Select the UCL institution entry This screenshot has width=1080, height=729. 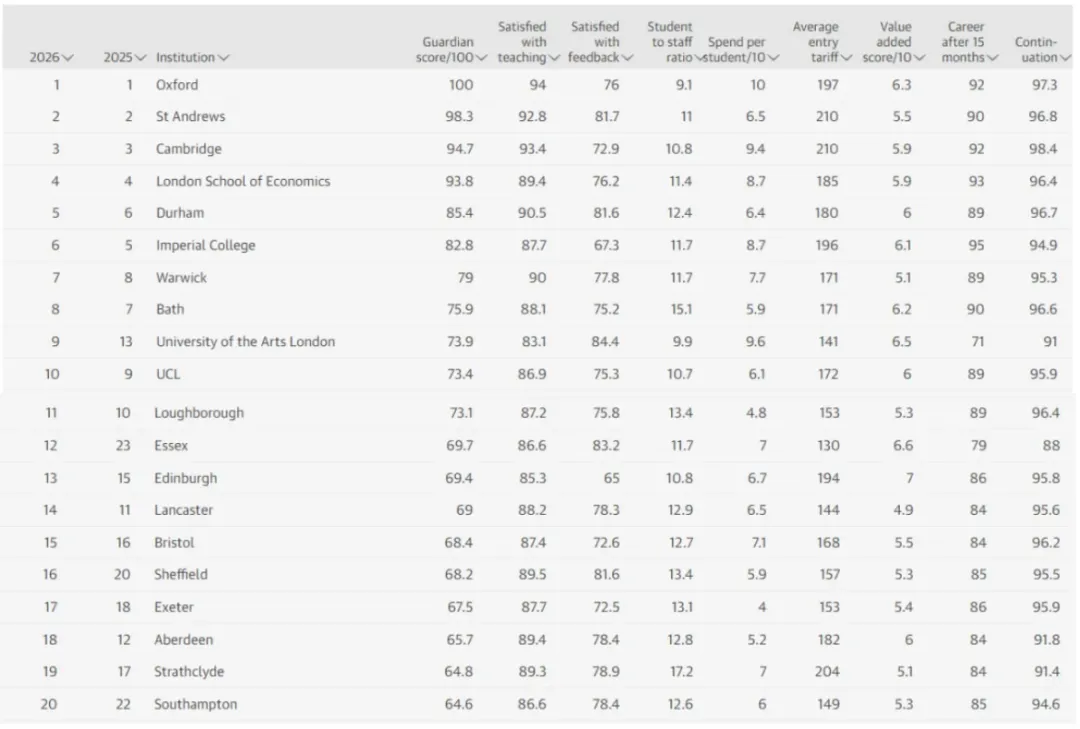[169, 374]
